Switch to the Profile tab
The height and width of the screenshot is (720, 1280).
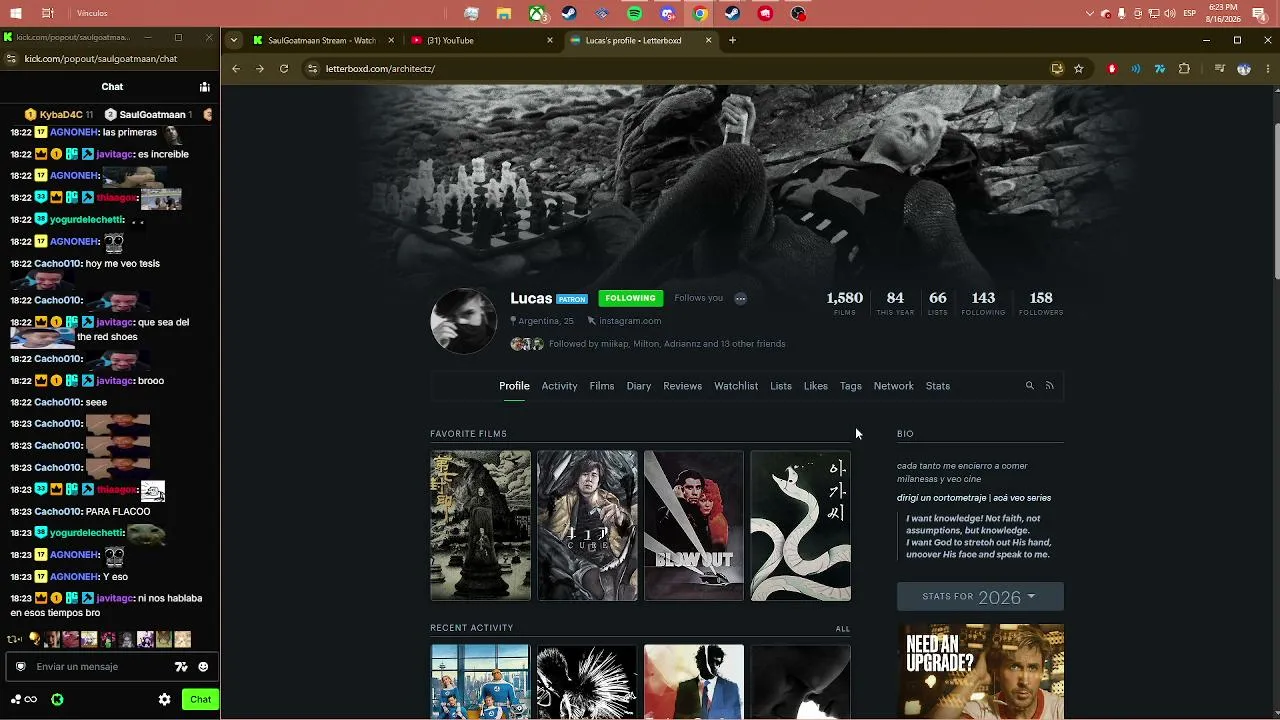tap(514, 386)
